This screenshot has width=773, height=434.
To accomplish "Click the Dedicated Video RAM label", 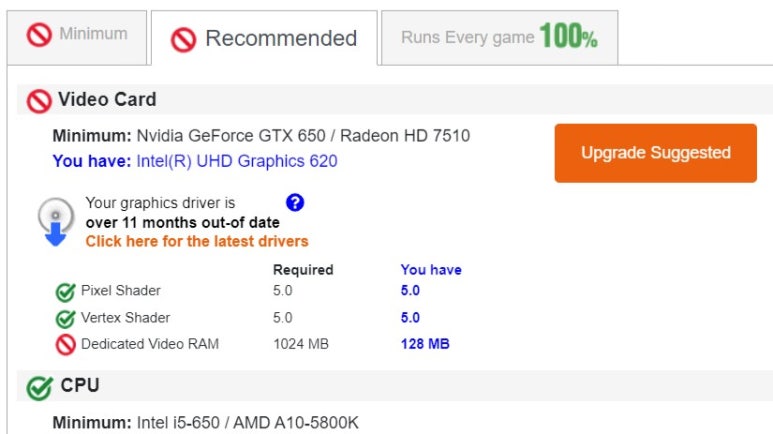I will coord(150,344).
